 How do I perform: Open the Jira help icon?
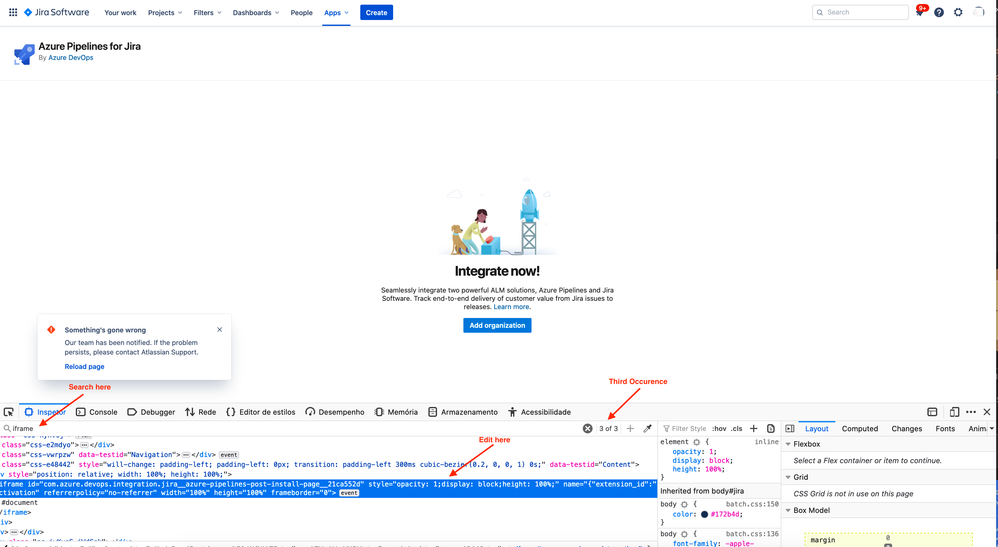point(939,12)
